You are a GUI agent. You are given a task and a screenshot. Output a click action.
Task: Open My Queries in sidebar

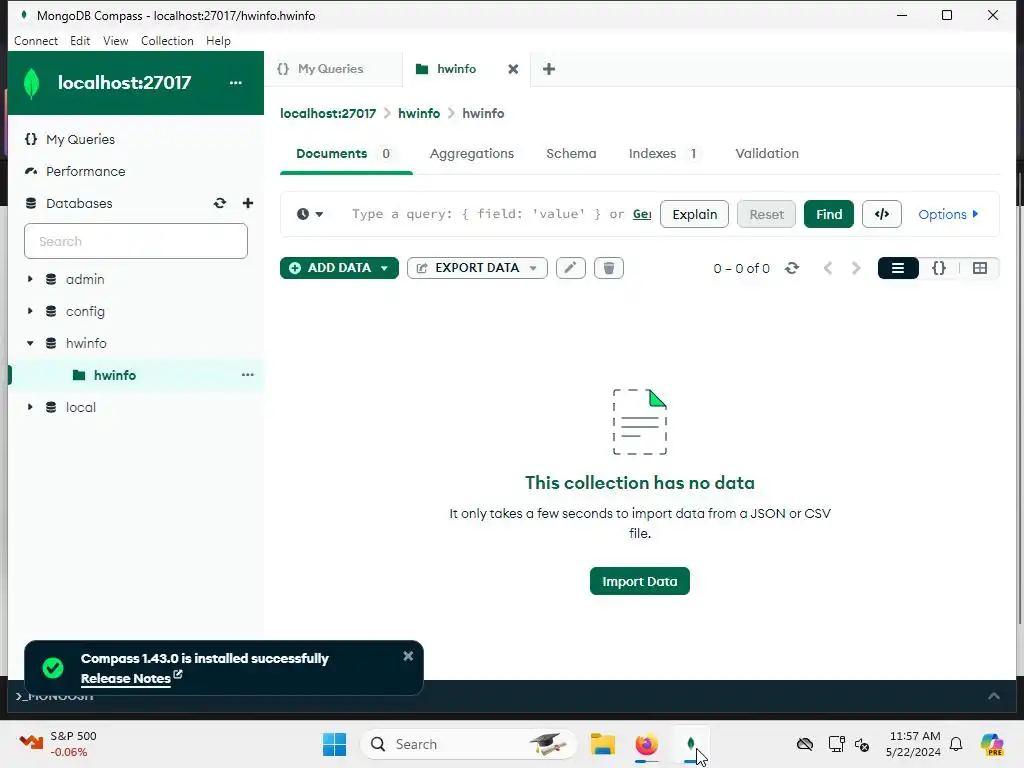[80, 139]
